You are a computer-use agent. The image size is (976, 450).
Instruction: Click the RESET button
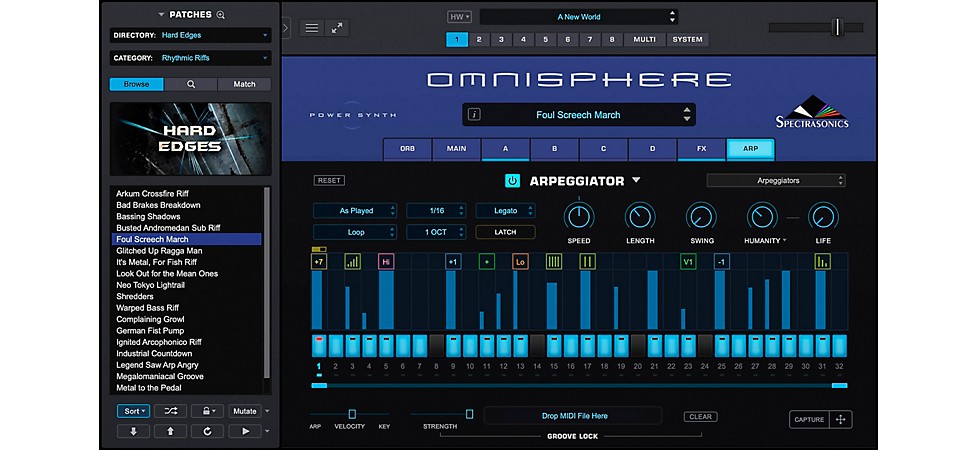(329, 180)
